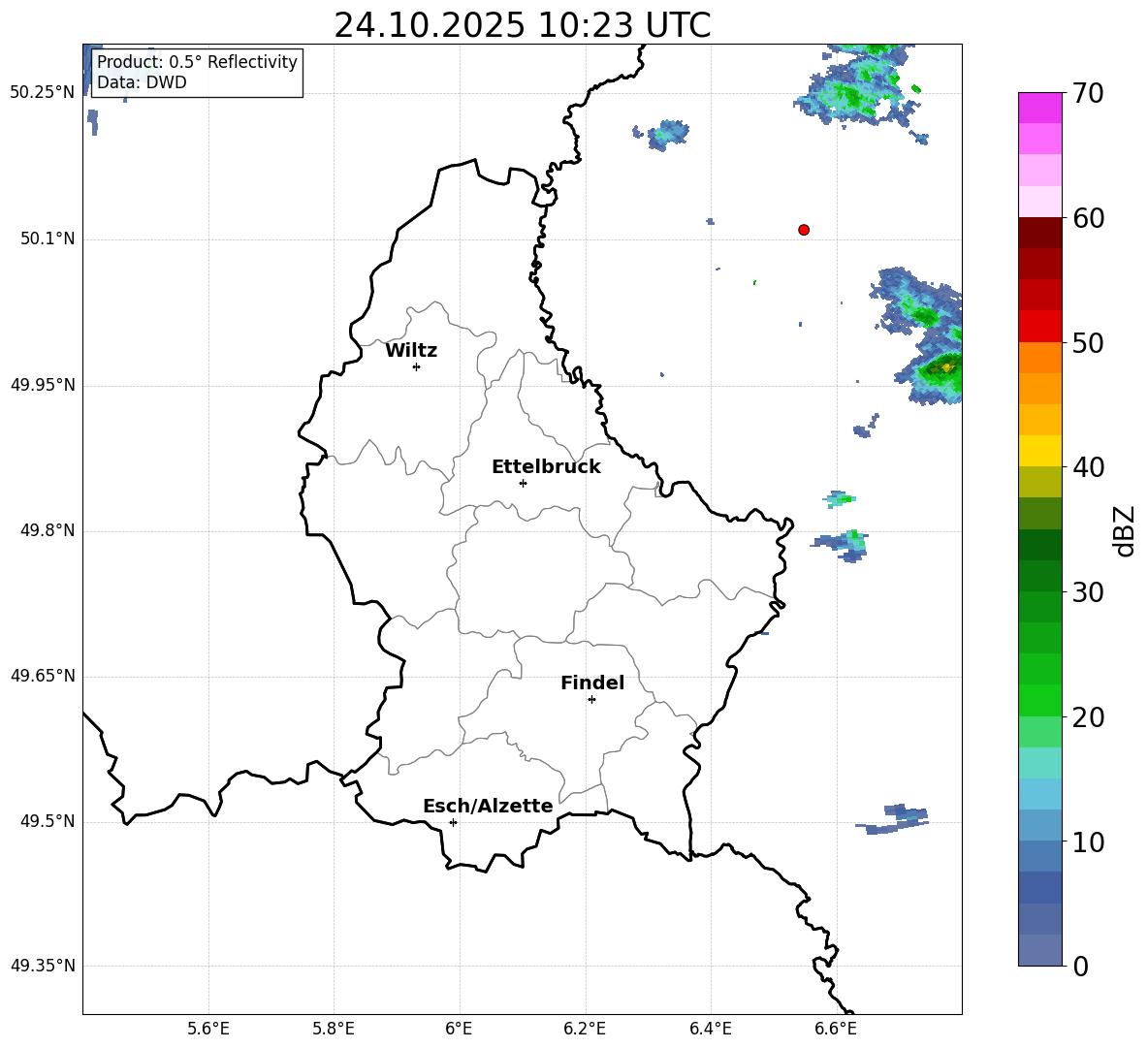
Task: Click the 30 tick on colorbar
Action: [x=1088, y=592]
